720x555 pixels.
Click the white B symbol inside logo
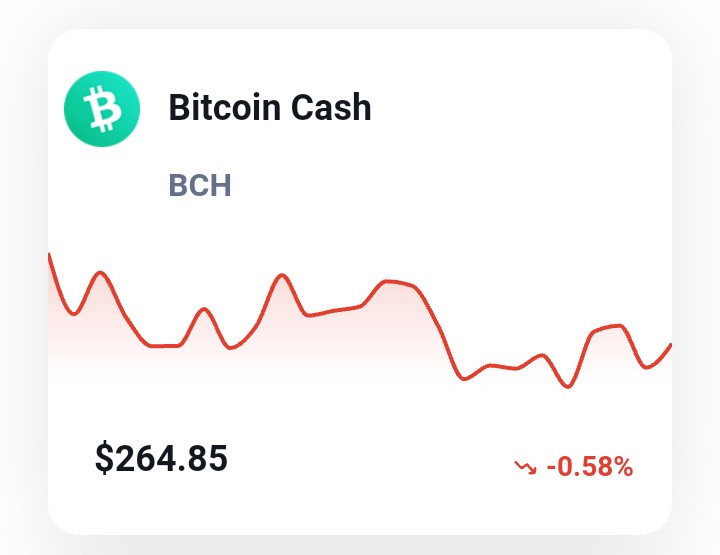(x=102, y=109)
